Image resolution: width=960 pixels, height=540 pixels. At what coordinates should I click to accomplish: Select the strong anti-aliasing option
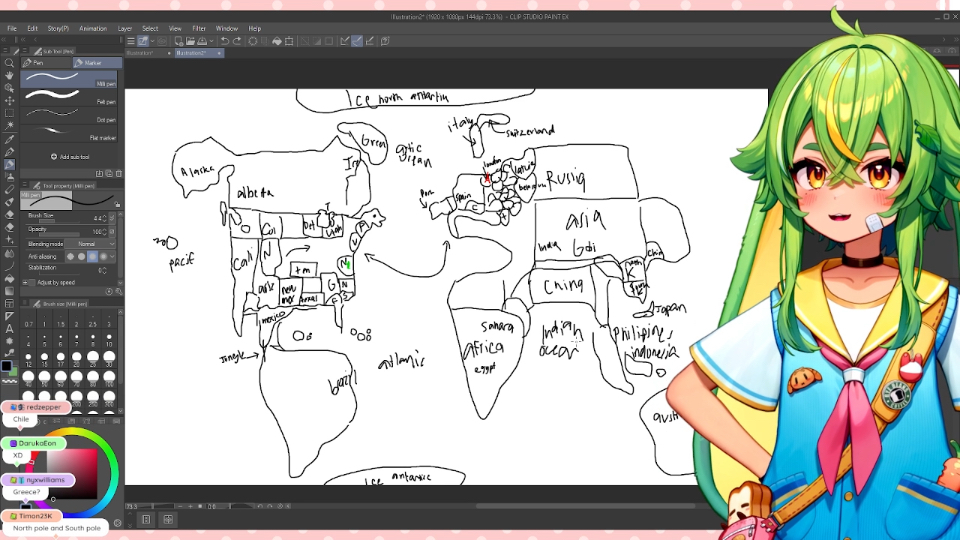click(103, 257)
